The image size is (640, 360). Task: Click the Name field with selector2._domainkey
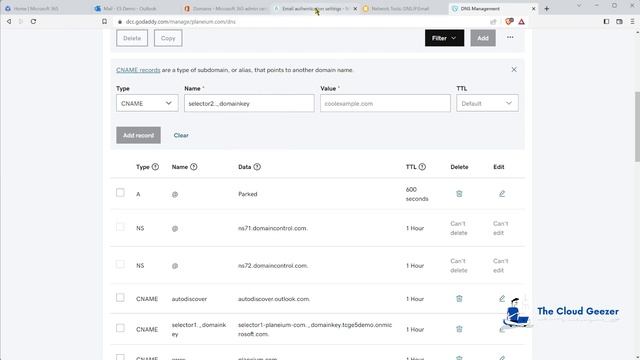(x=249, y=103)
